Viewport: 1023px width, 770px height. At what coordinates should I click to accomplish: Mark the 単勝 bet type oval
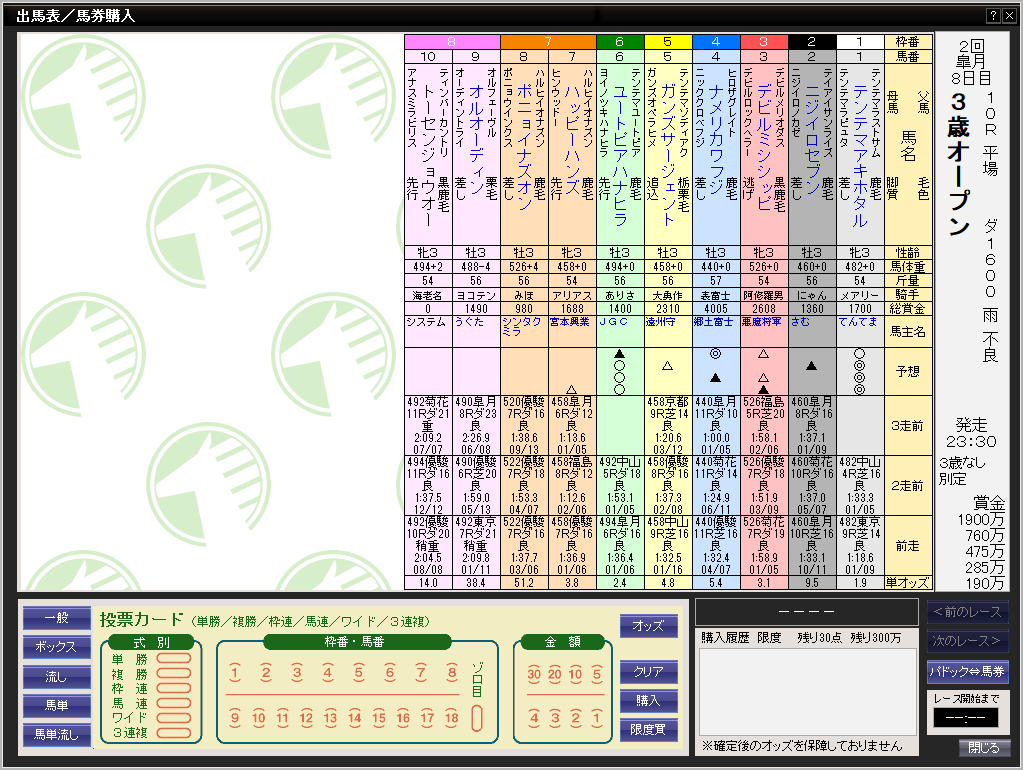[x=174, y=658]
